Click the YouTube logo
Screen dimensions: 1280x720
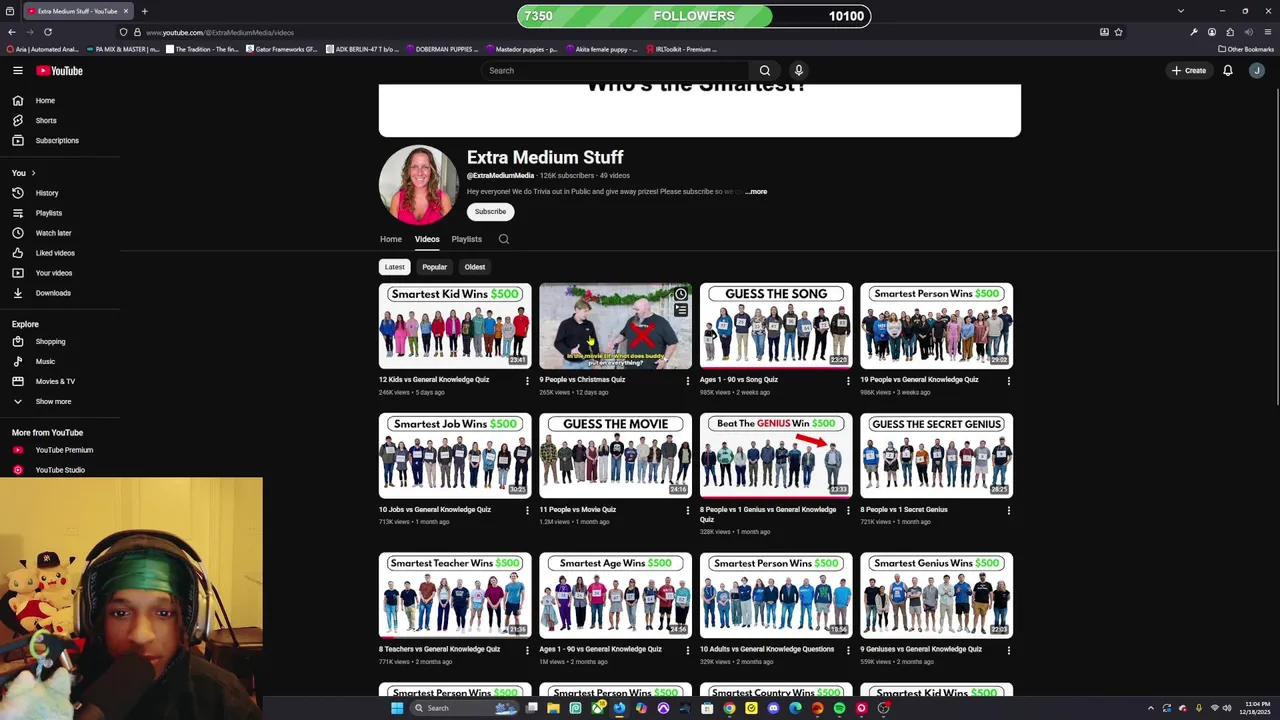click(x=59, y=70)
